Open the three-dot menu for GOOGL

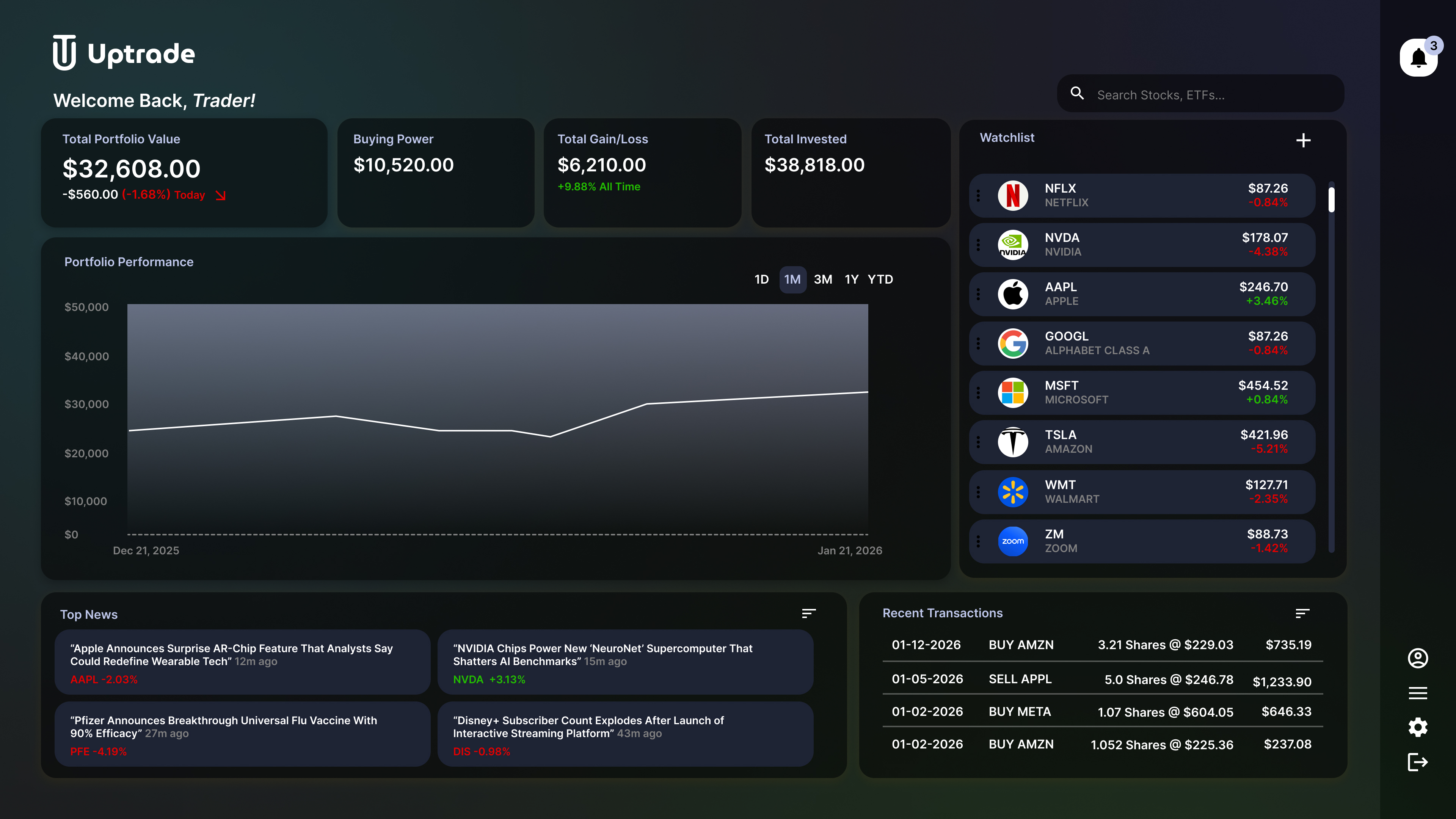coord(978,343)
